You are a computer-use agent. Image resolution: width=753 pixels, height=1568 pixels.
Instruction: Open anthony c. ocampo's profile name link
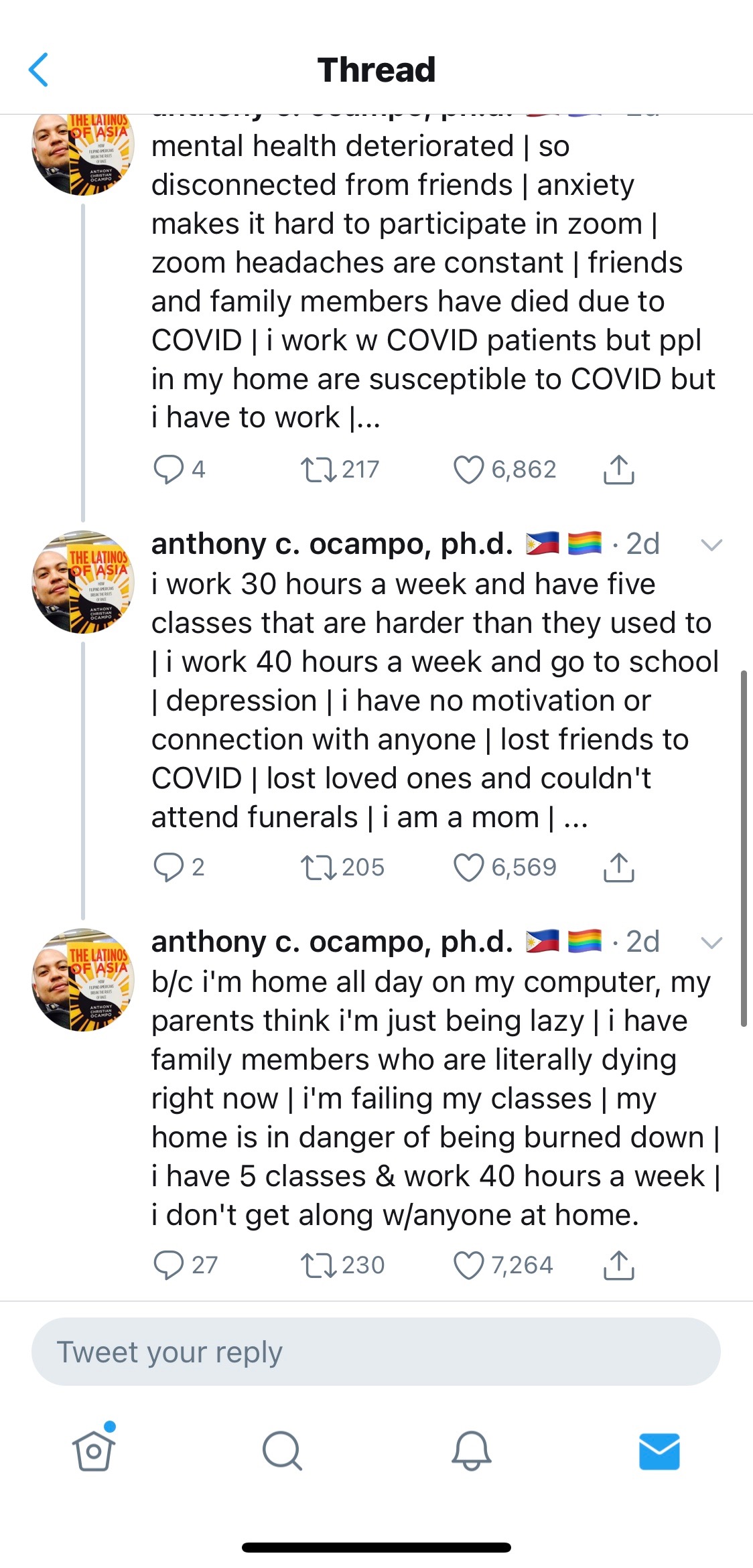pos(332,544)
